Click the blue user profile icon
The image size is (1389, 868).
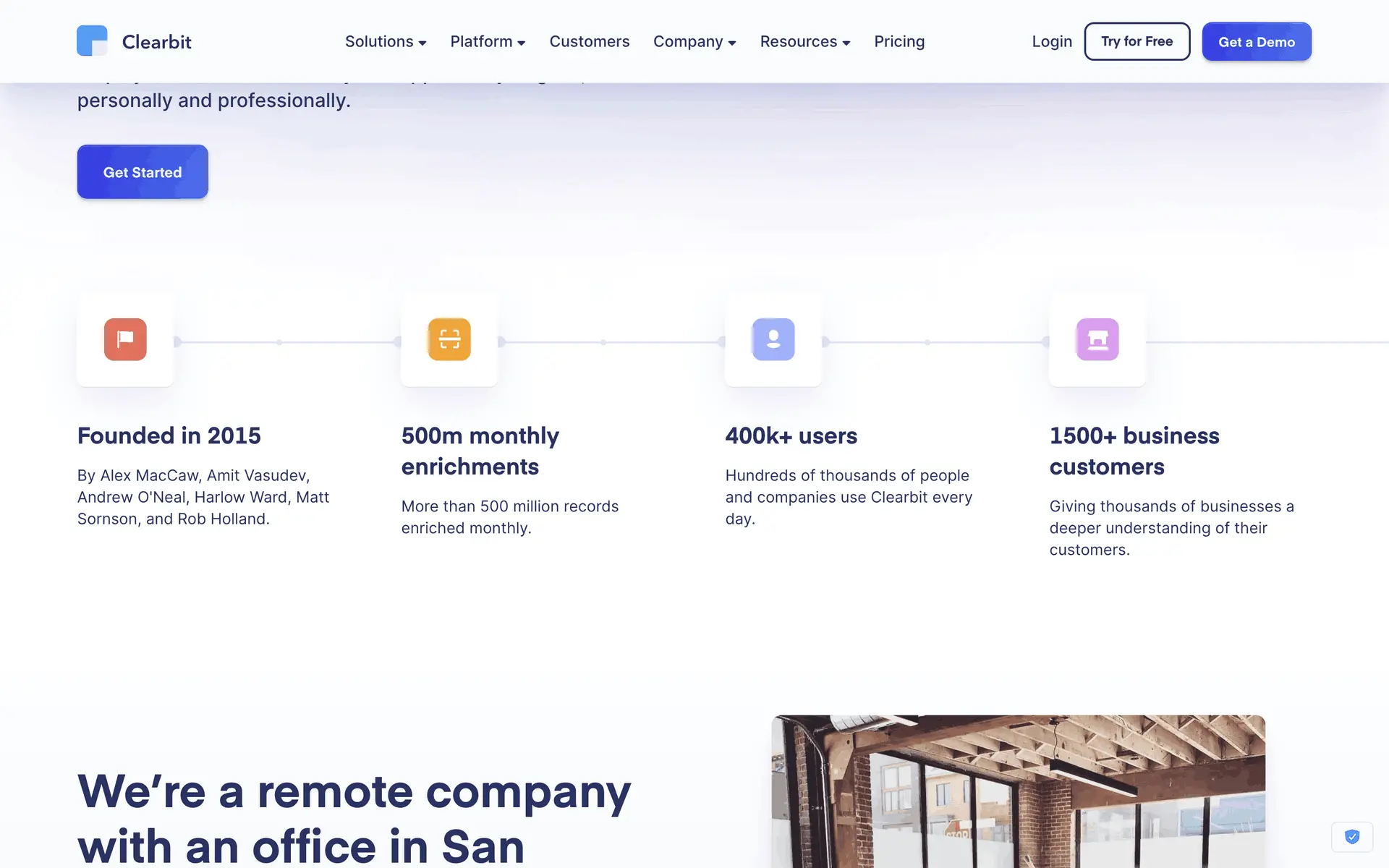coord(773,339)
